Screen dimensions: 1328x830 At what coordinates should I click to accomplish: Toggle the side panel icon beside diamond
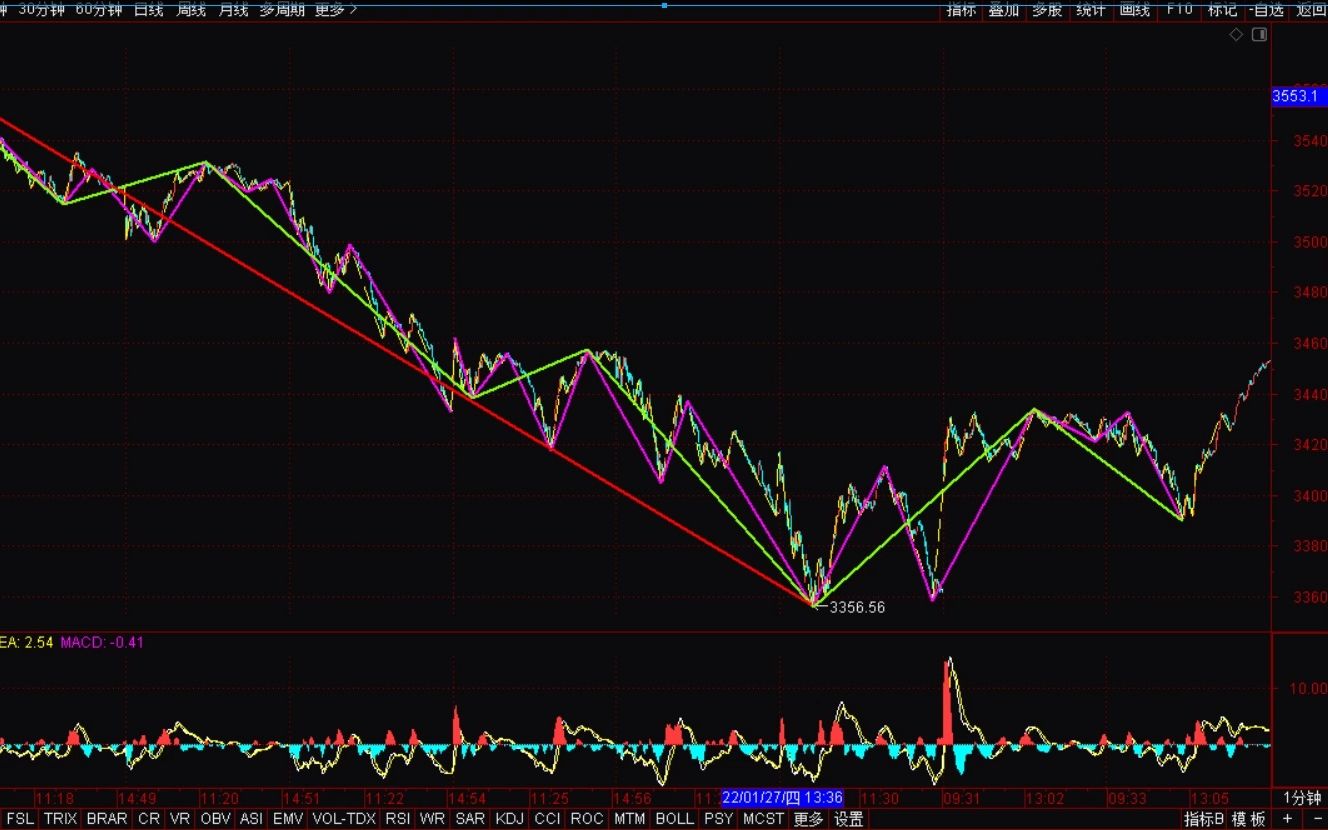point(1259,35)
